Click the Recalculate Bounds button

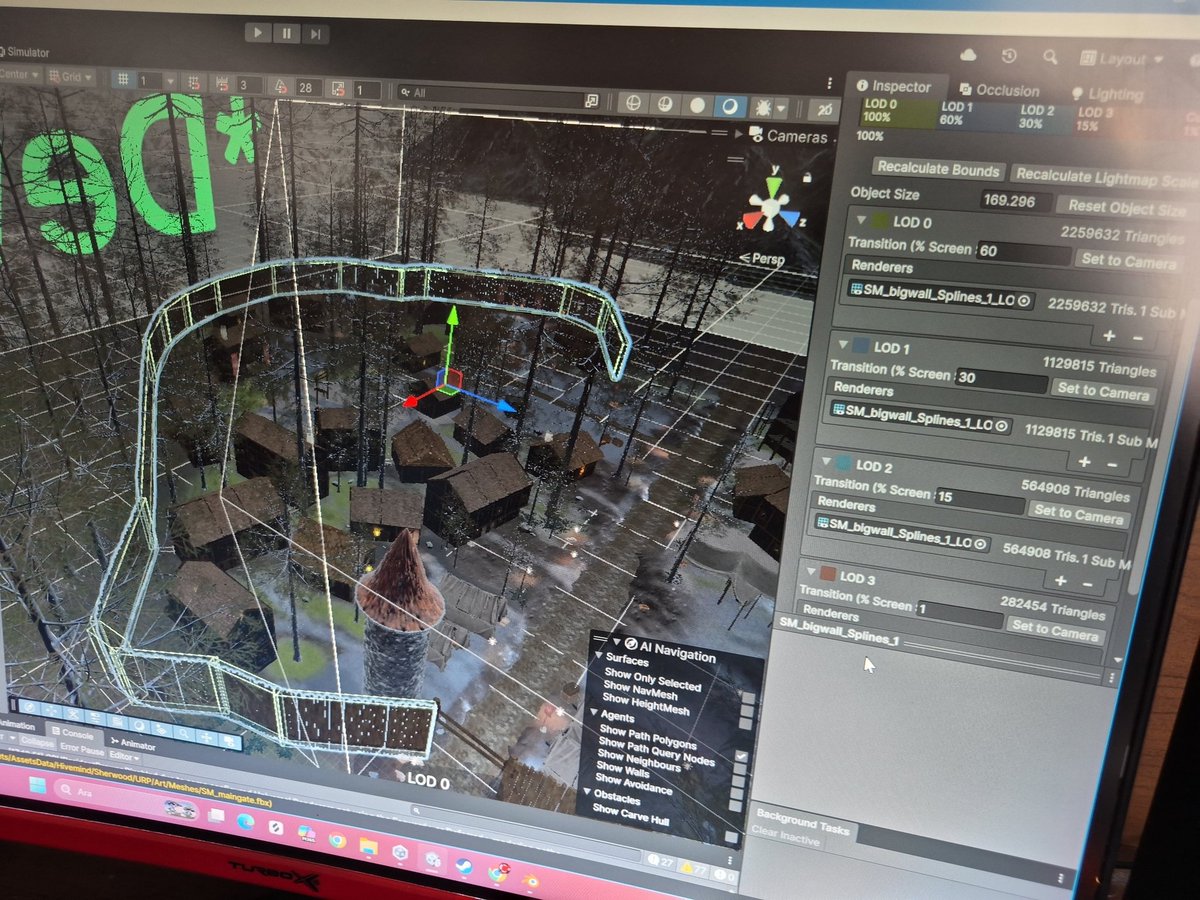pyautogui.click(x=937, y=170)
